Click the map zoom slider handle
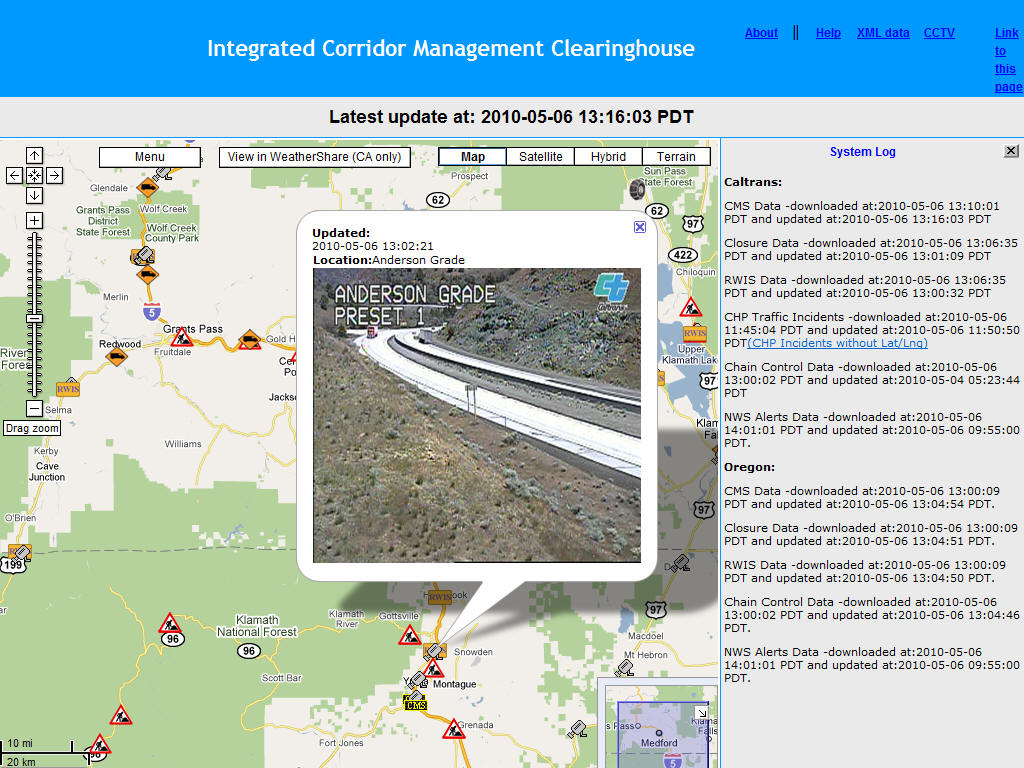This screenshot has width=1024, height=768. 34,317
